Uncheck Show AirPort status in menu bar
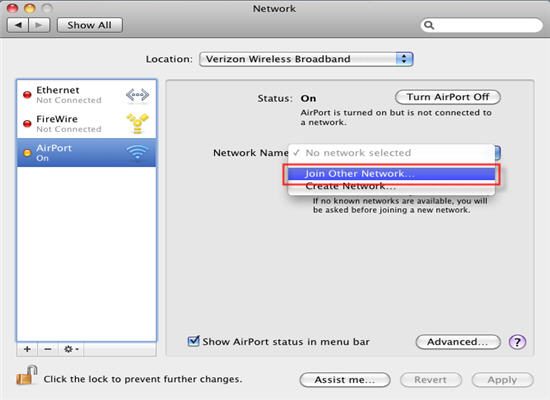 coord(193,341)
